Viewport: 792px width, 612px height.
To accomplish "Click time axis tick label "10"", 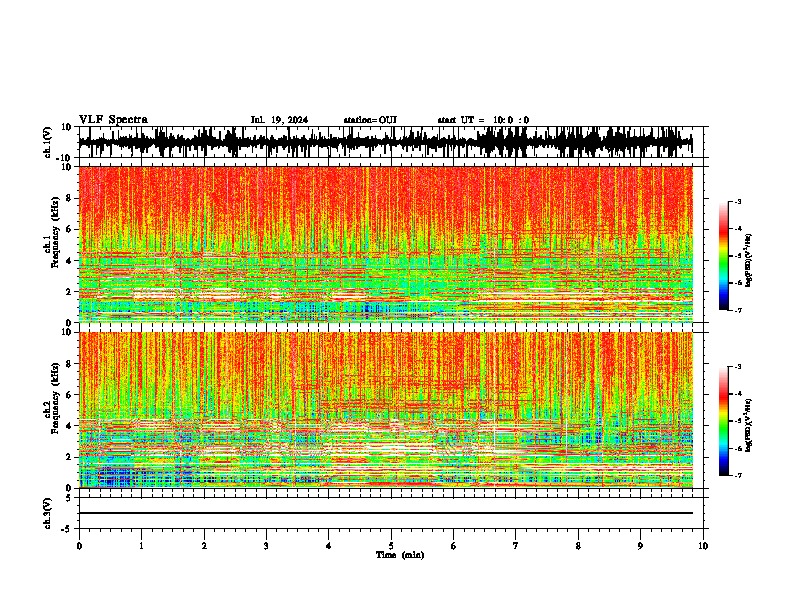I will click(x=703, y=546).
